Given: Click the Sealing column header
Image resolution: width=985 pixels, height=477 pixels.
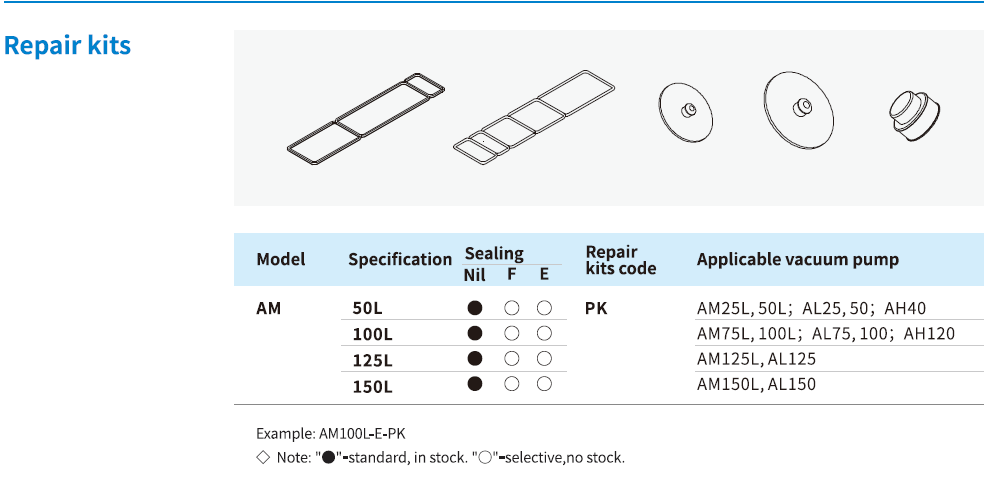Looking at the screenshot, I should [494, 254].
